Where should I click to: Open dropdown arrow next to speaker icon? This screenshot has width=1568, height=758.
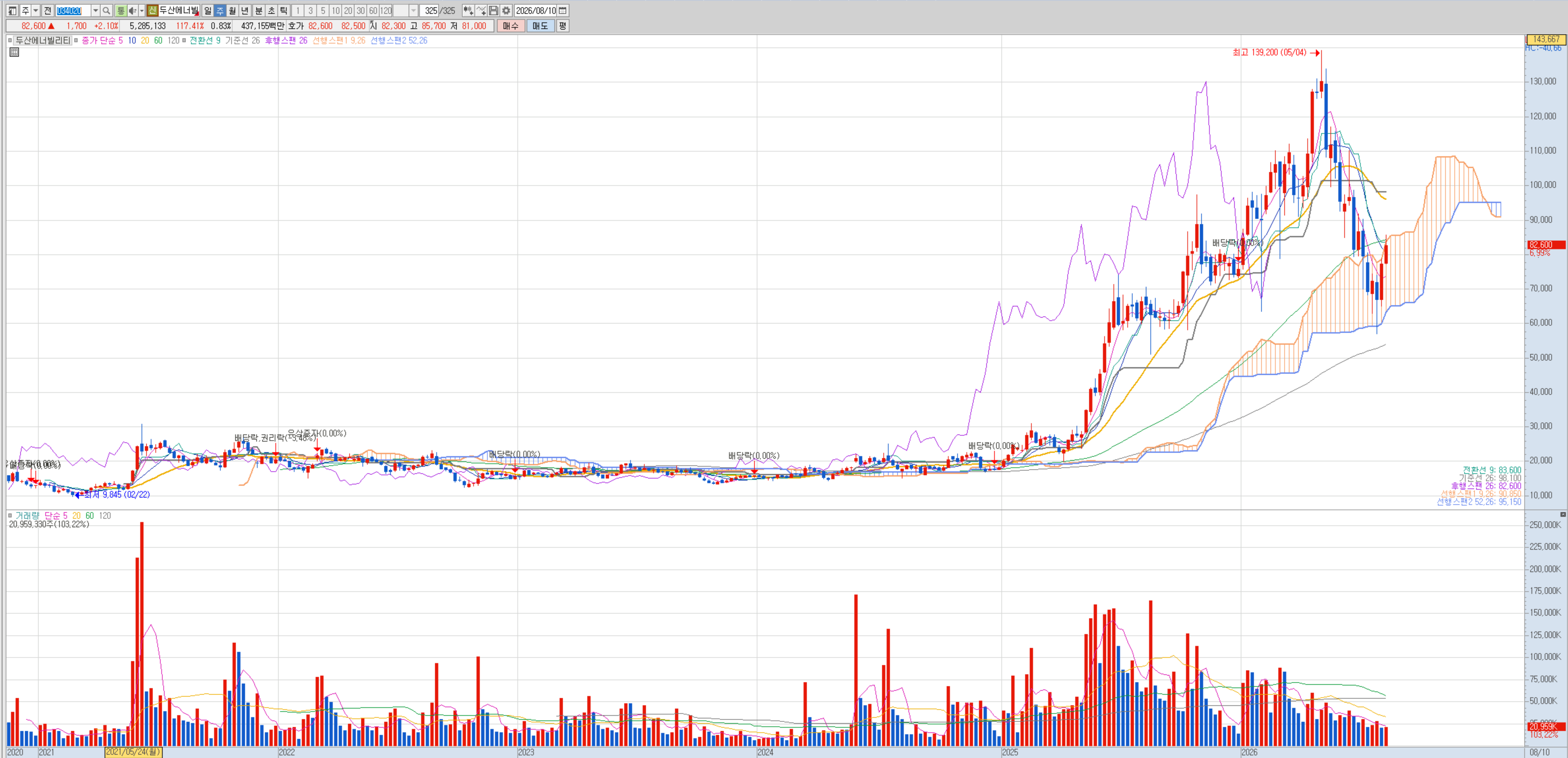pos(142,11)
